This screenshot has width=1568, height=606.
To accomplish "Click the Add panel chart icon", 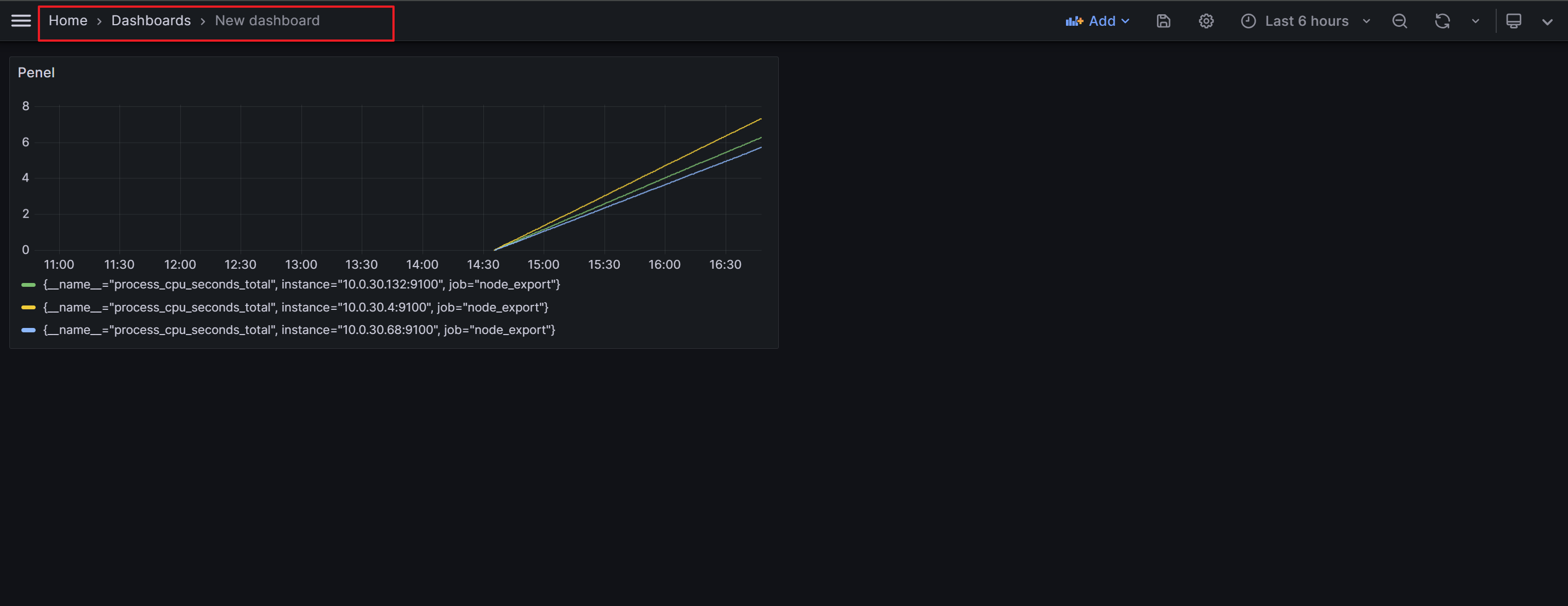I will point(1074,21).
